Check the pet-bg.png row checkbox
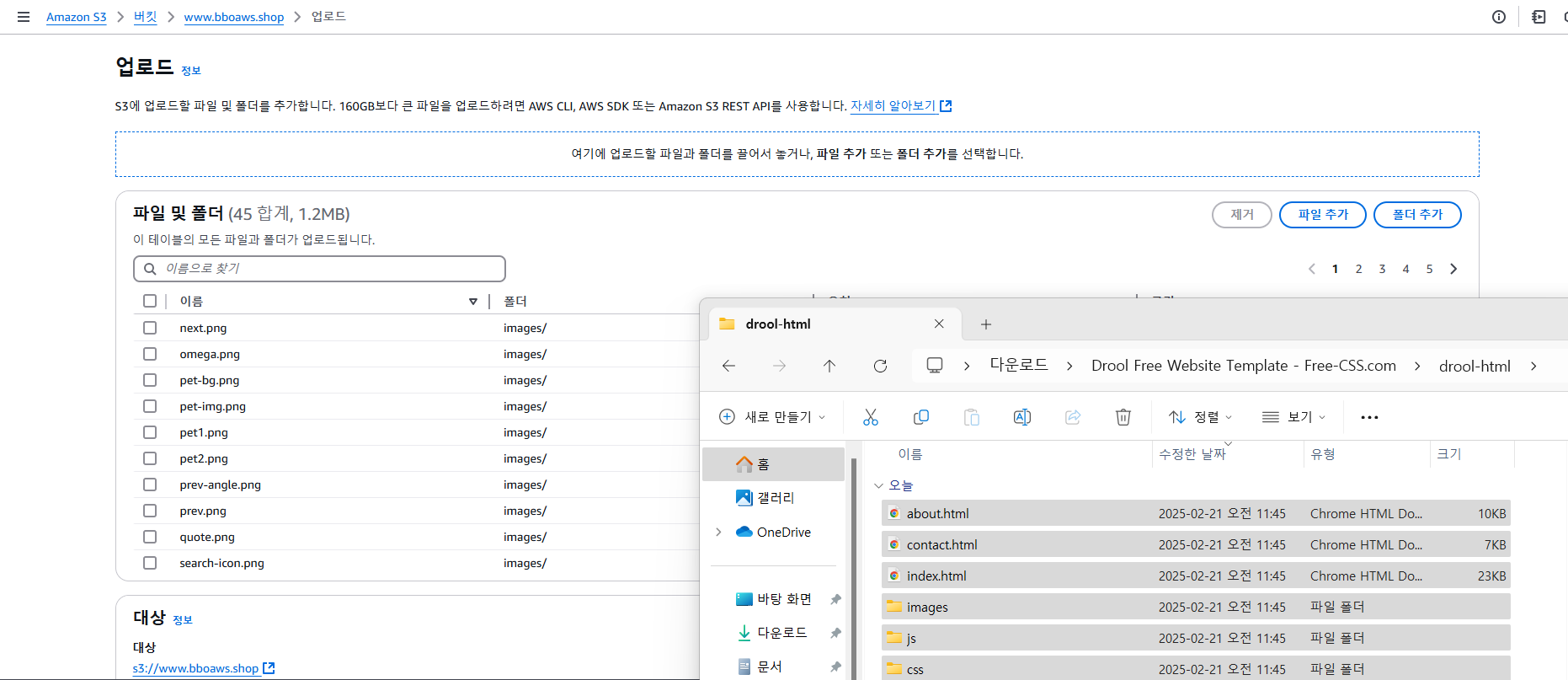1568x680 pixels. pos(150,380)
